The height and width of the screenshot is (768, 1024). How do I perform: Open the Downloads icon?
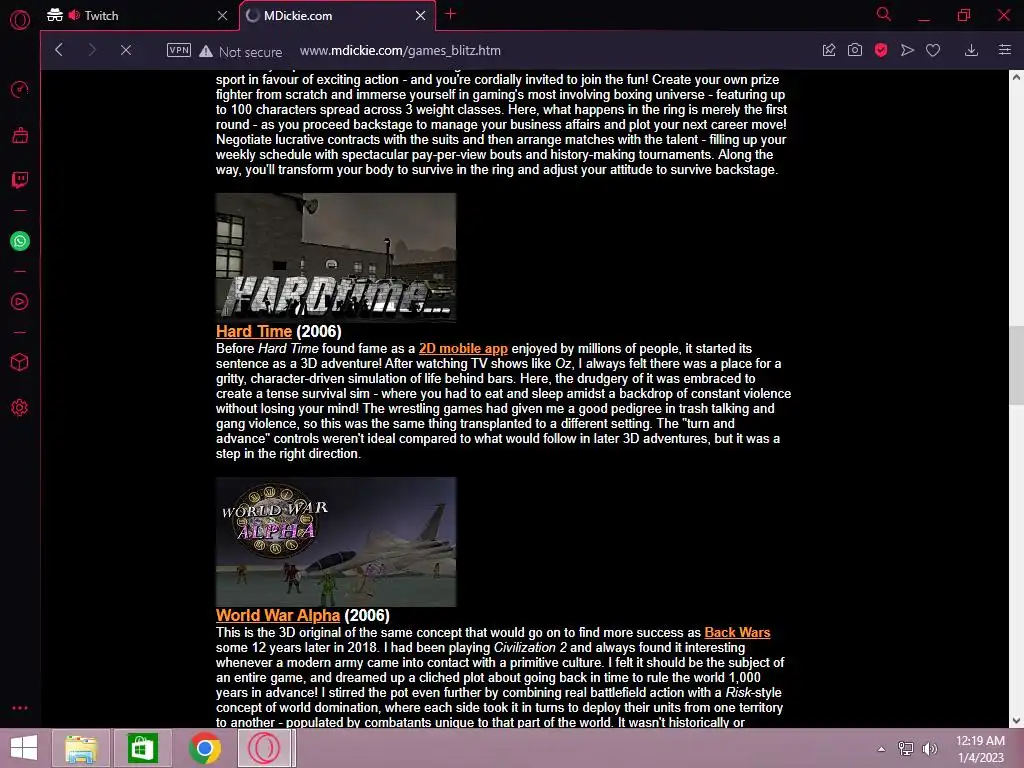972,50
